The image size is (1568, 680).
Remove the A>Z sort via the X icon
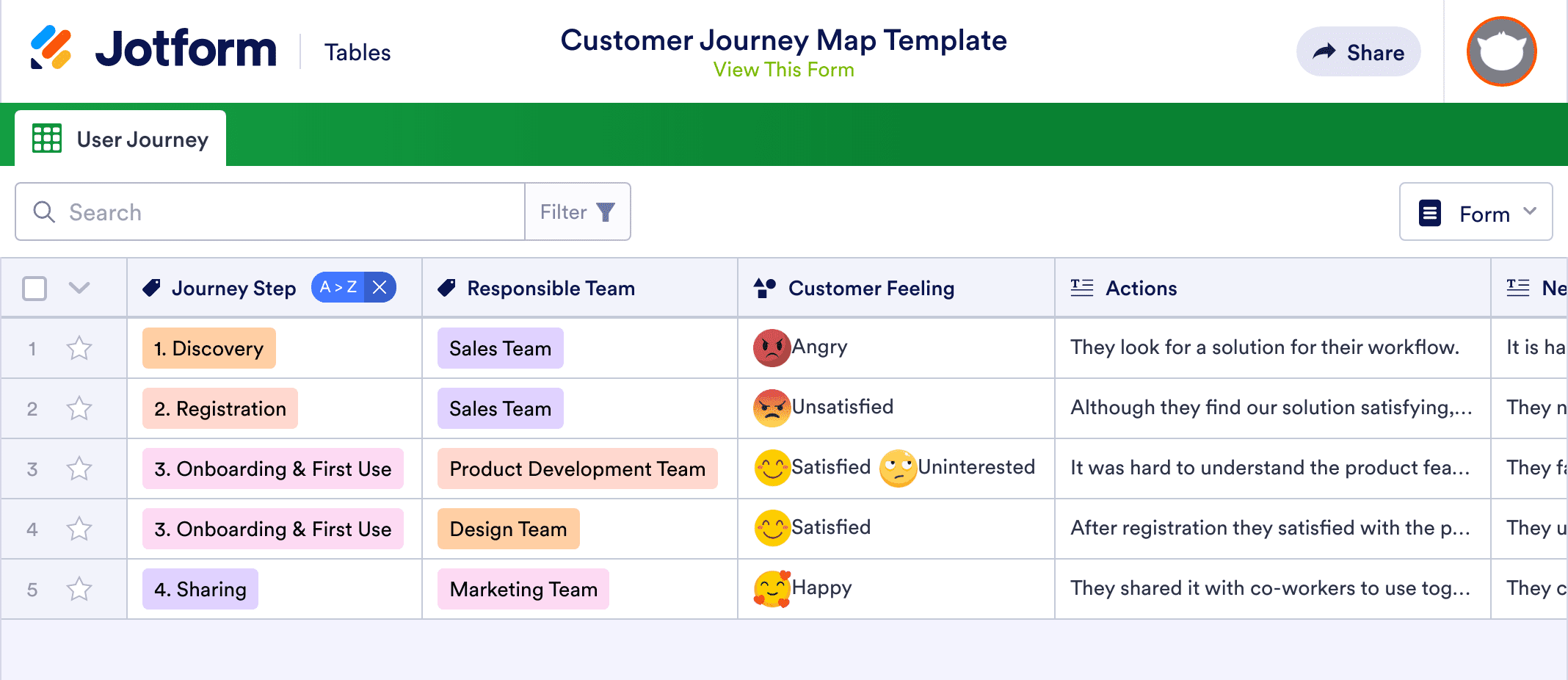pos(380,287)
